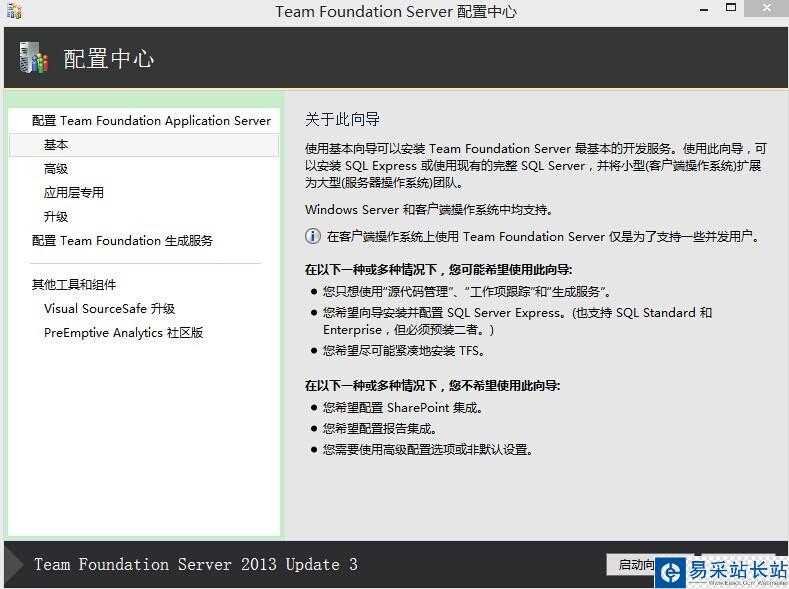Click the Configuration Center server icon in header
This screenshot has width=789, height=589.
click(x=33, y=58)
